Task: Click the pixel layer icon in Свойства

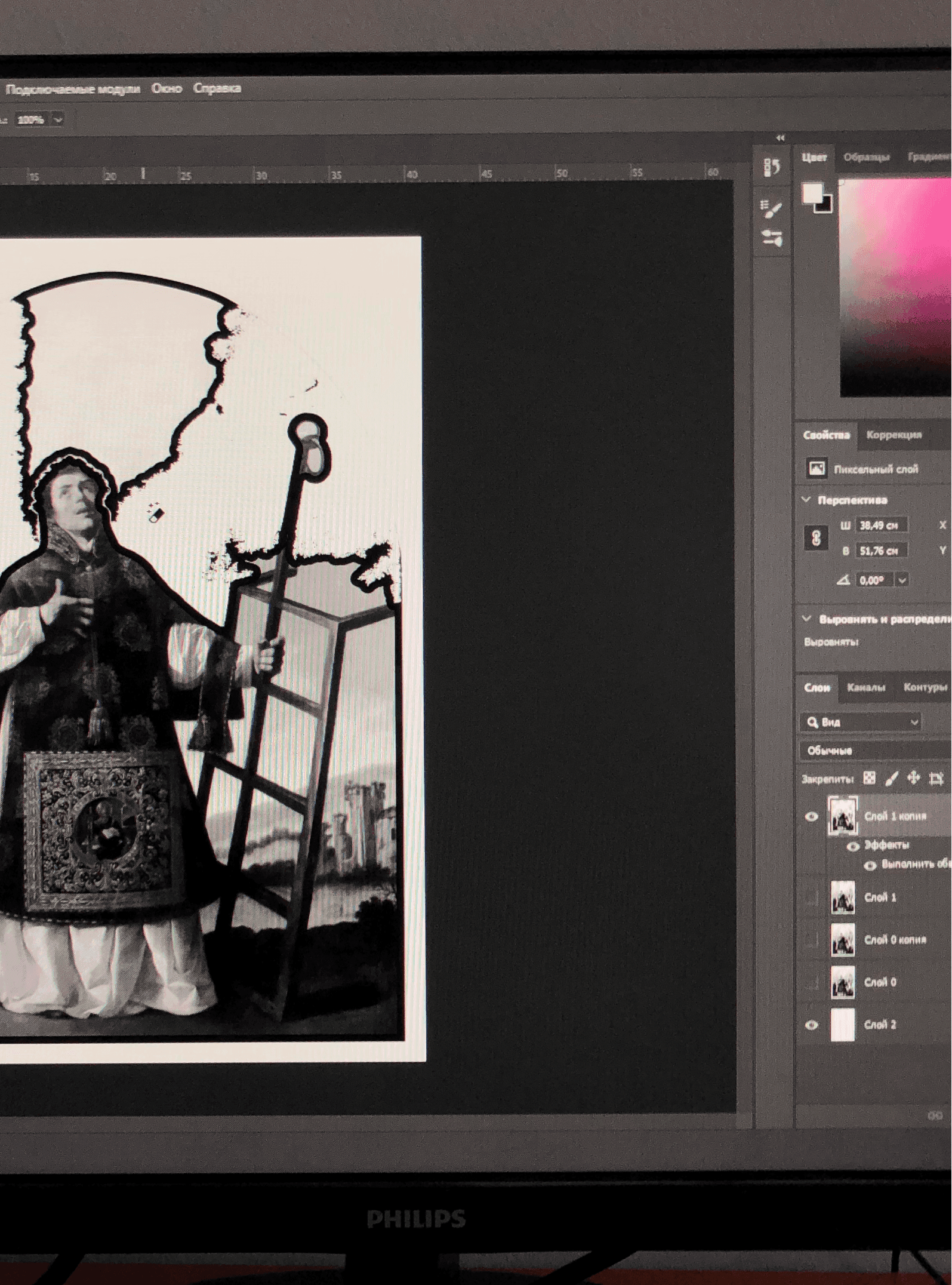Action: [817, 468]
